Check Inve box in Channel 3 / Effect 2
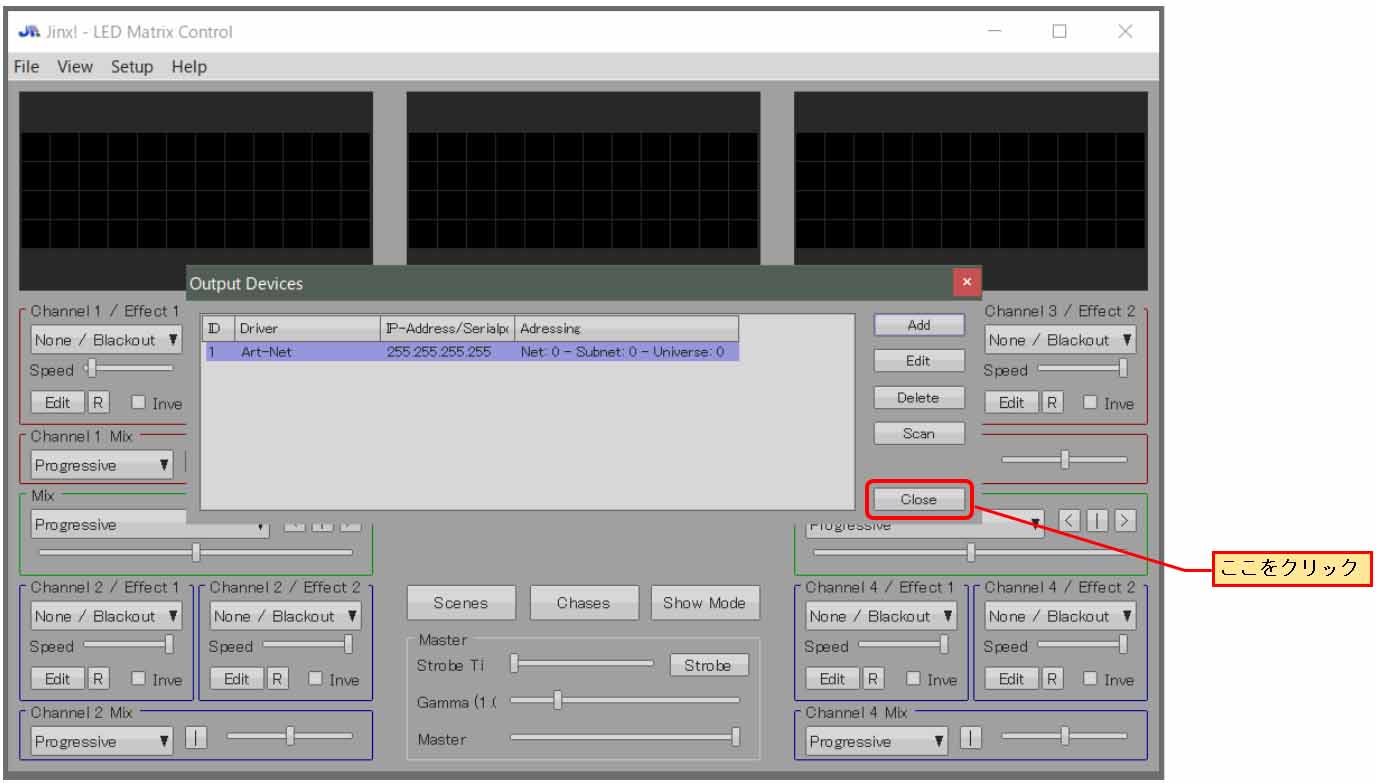This screenshot has height=783, width=1376. tap(1092, 403)
